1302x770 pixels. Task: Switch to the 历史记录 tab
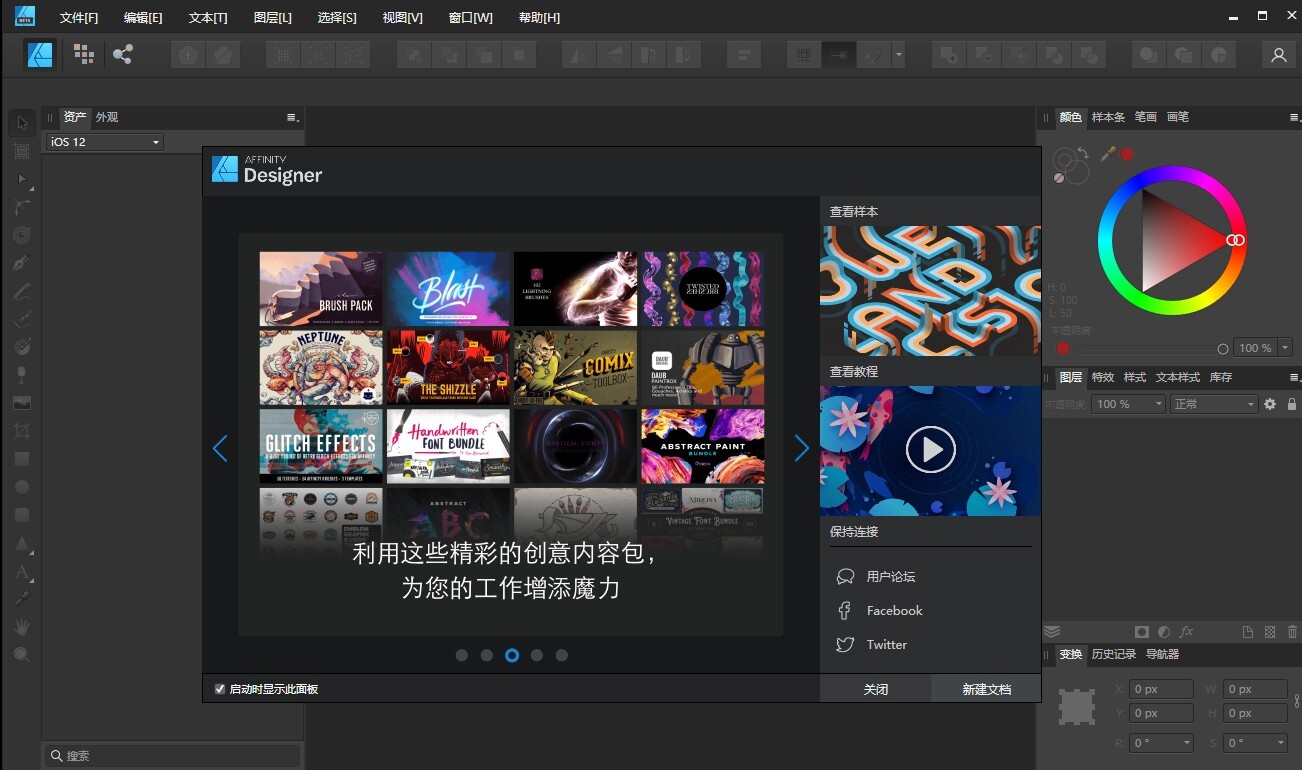pyautogui.click(x=1113, y=654)
